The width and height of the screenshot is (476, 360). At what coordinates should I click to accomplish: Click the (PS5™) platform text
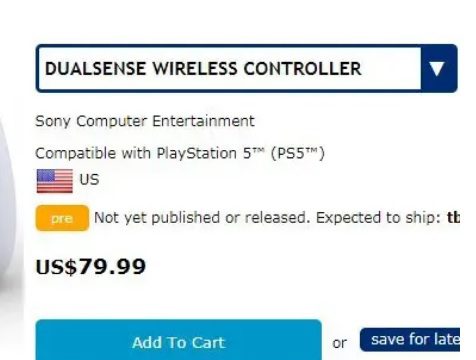298,153
